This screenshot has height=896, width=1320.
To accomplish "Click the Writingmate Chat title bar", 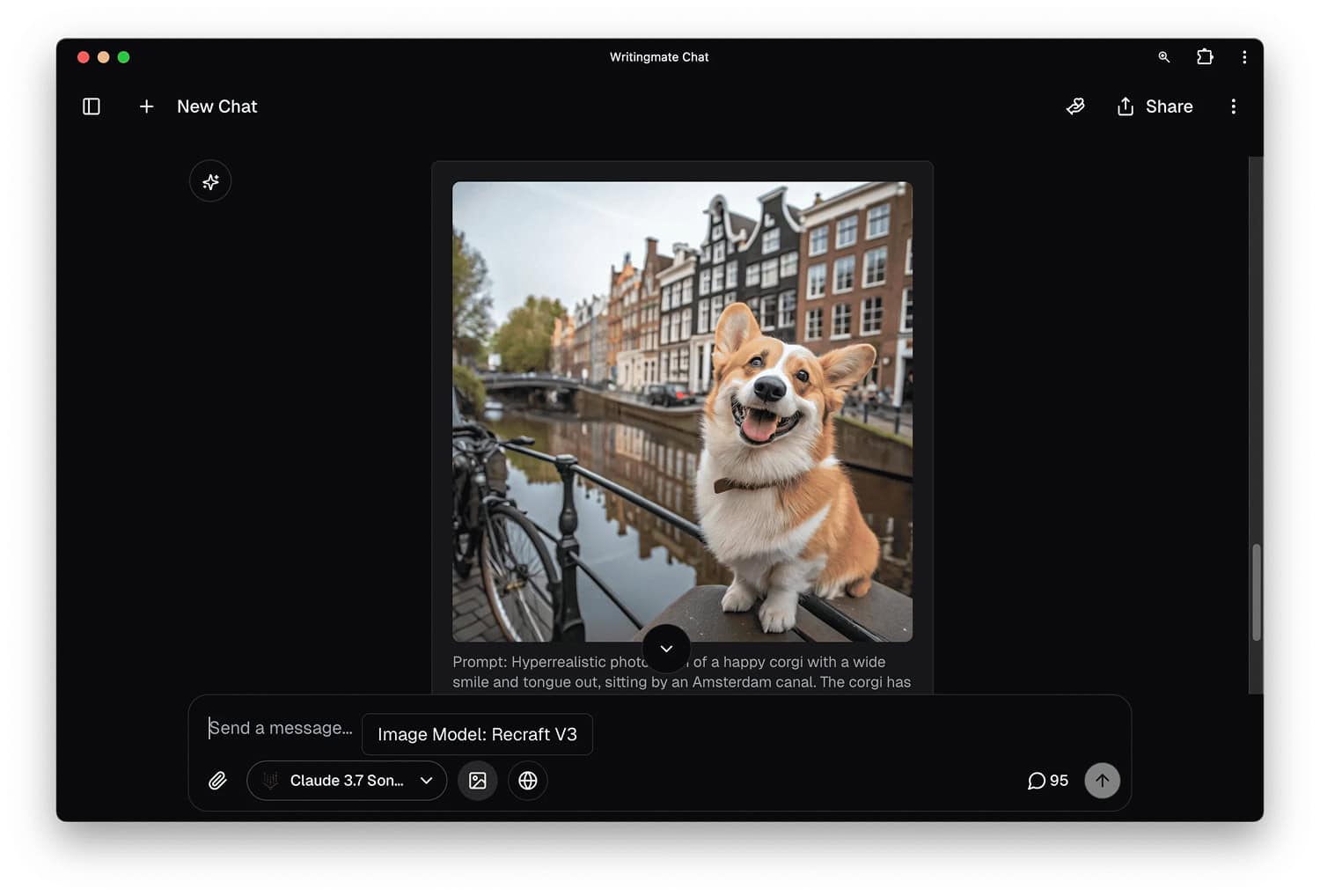I will [659, 56].
